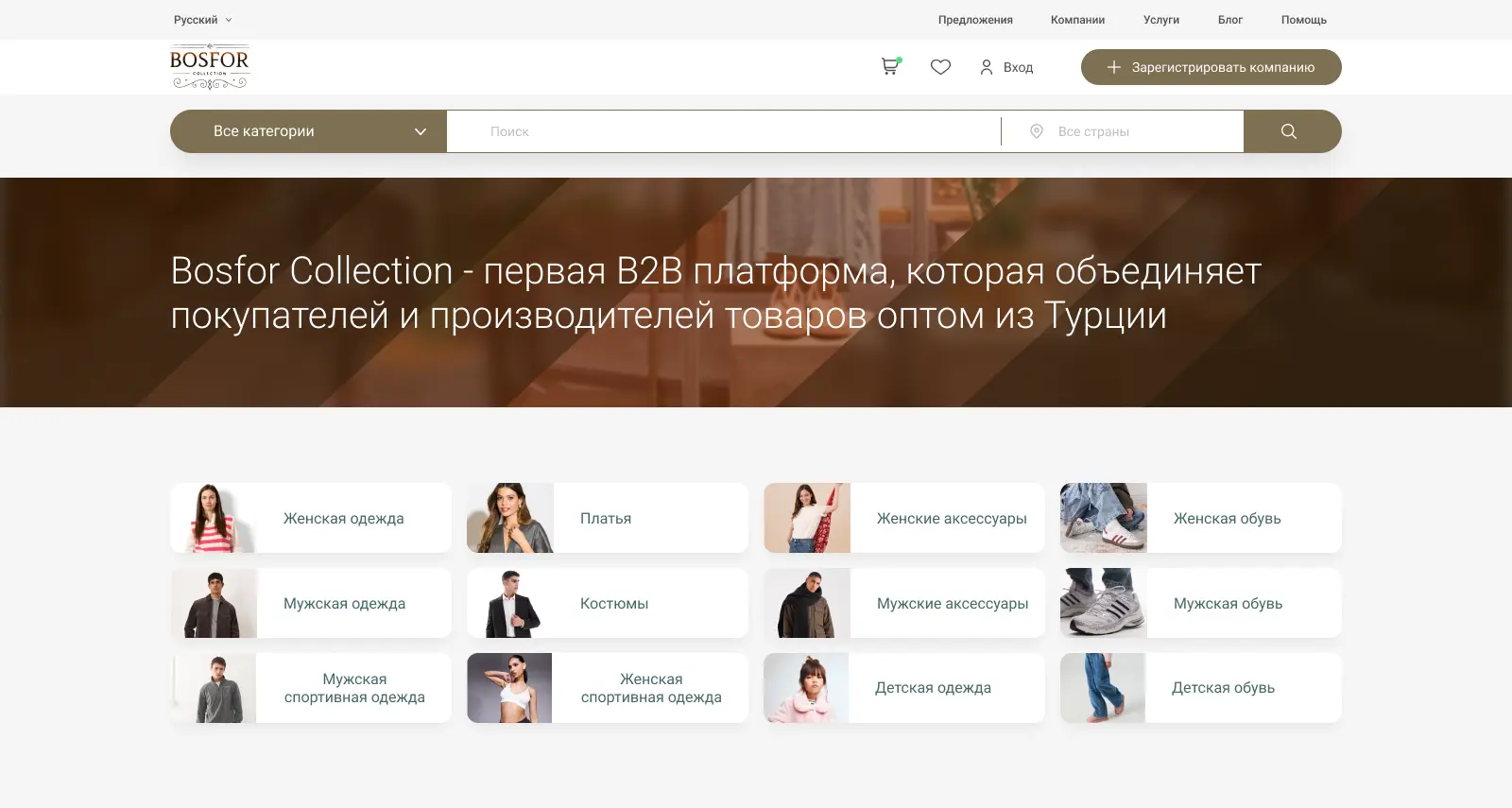Go to the Компании menu item
Viewport: 1512px width, 808px height.
pos(1077,20)
